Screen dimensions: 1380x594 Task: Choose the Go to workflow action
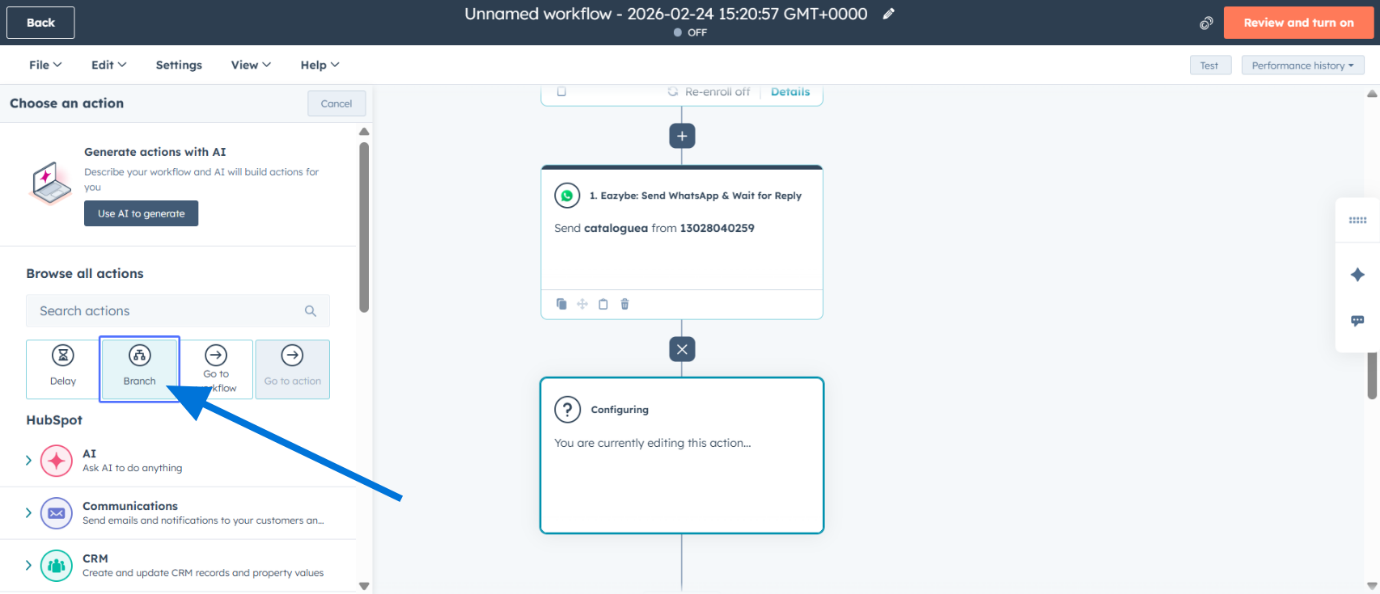(216, 369)
